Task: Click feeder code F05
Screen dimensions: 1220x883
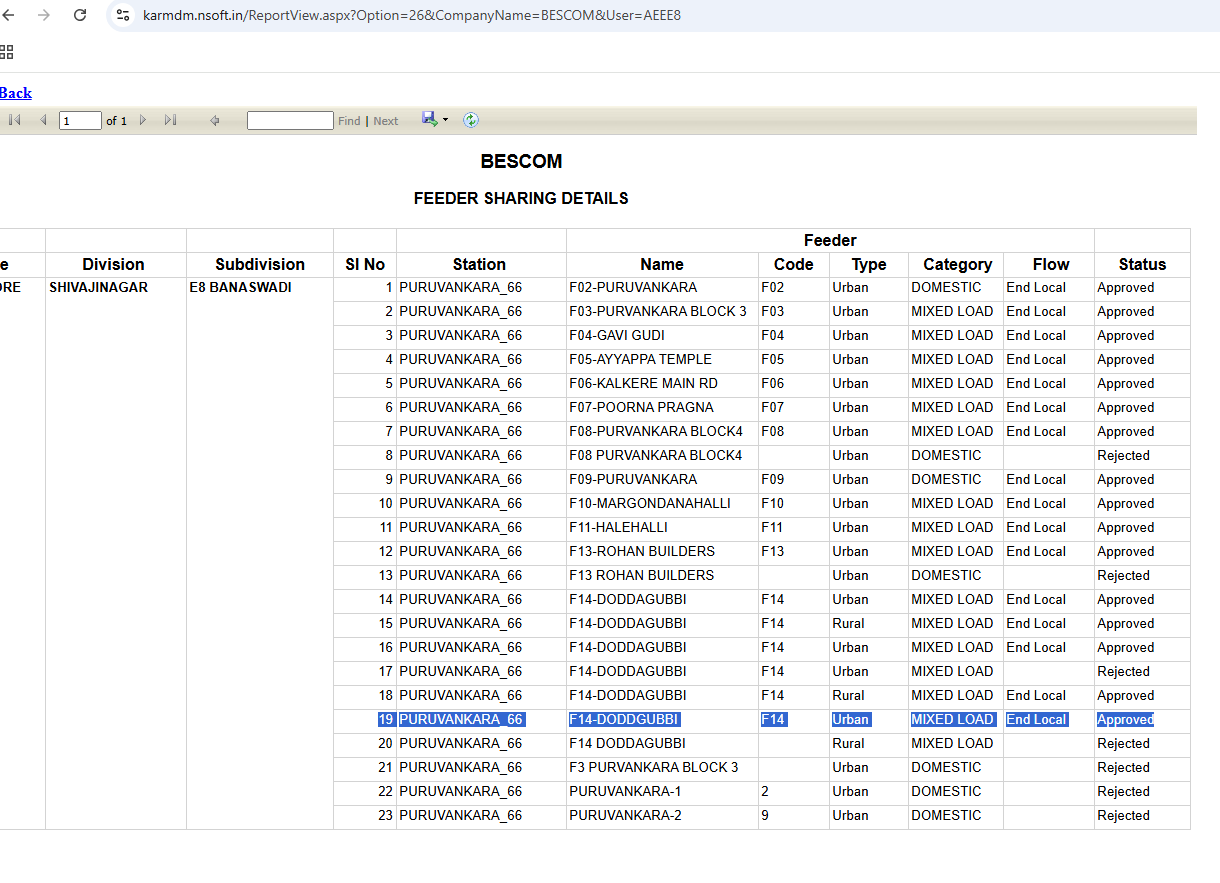Action: 773,360
